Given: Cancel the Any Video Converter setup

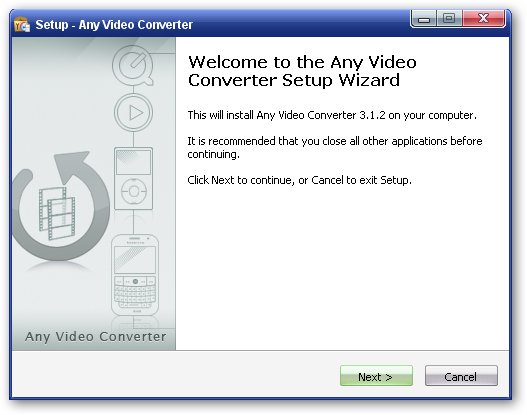Looking at the screenshot, I should point(461,376).
